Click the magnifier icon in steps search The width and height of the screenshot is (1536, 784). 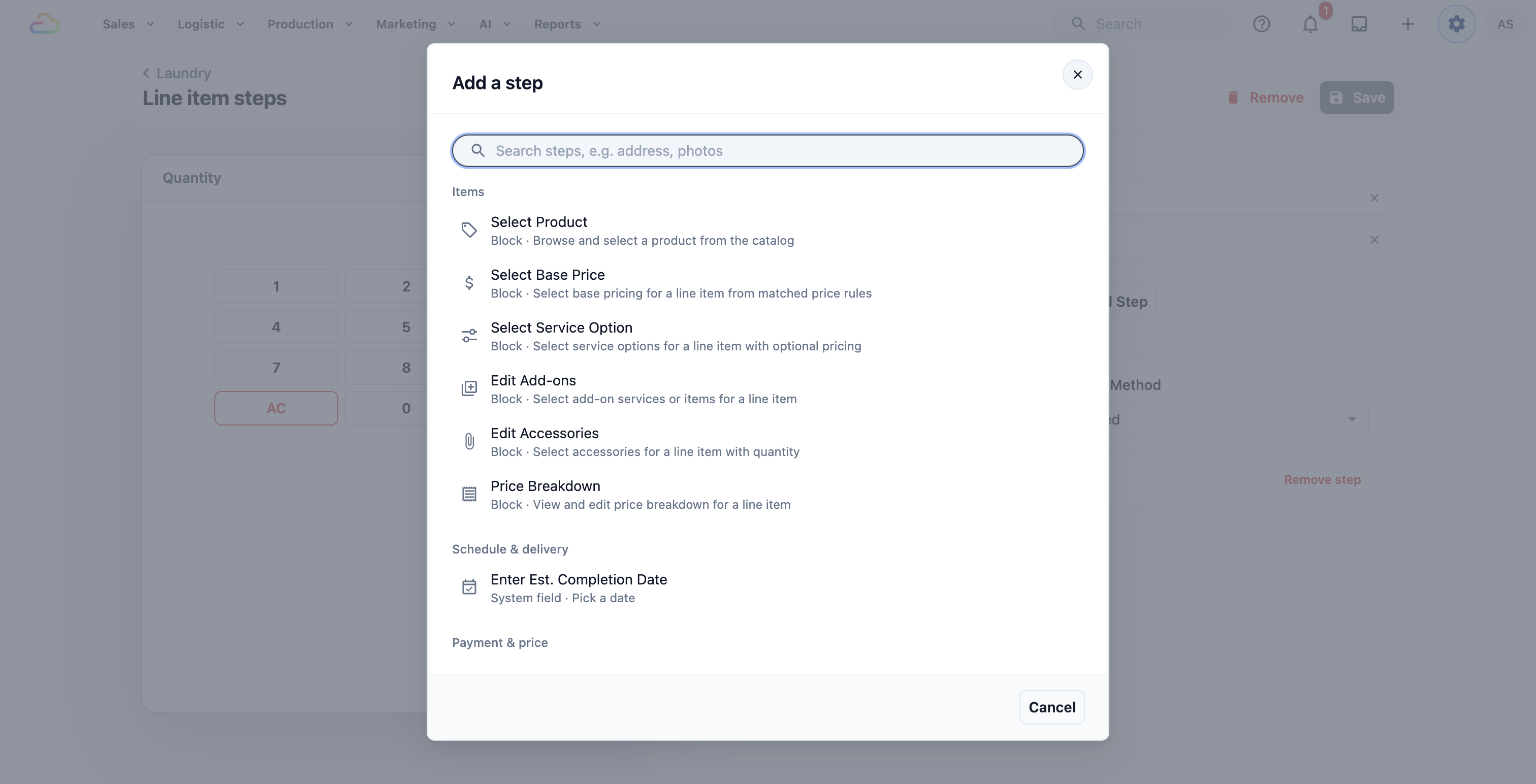pyautogui.click(x=477, y=150)
